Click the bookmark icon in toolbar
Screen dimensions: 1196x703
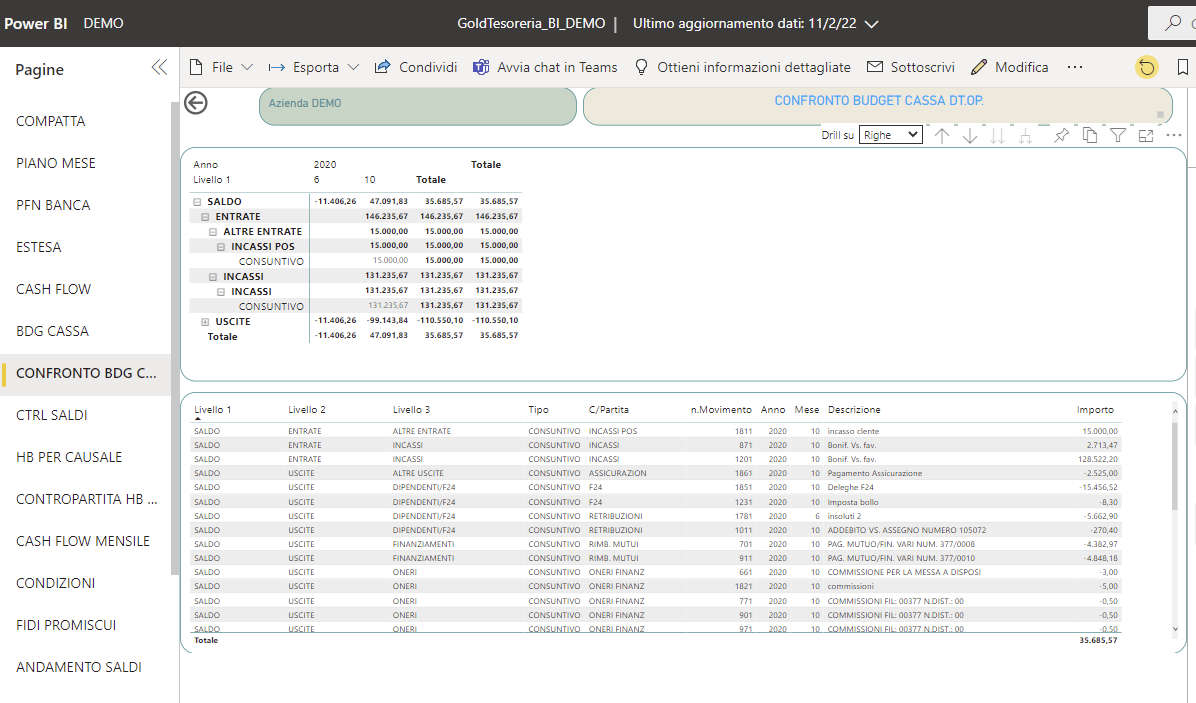tap(1183, 68)
